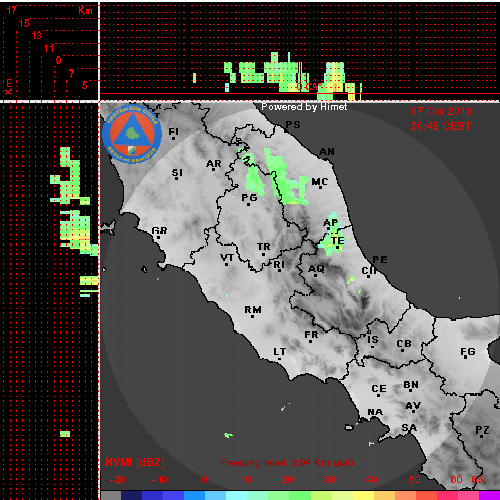Select the PG city marker
The width and height of the screenshot is (500, 500).
[249, 204]
